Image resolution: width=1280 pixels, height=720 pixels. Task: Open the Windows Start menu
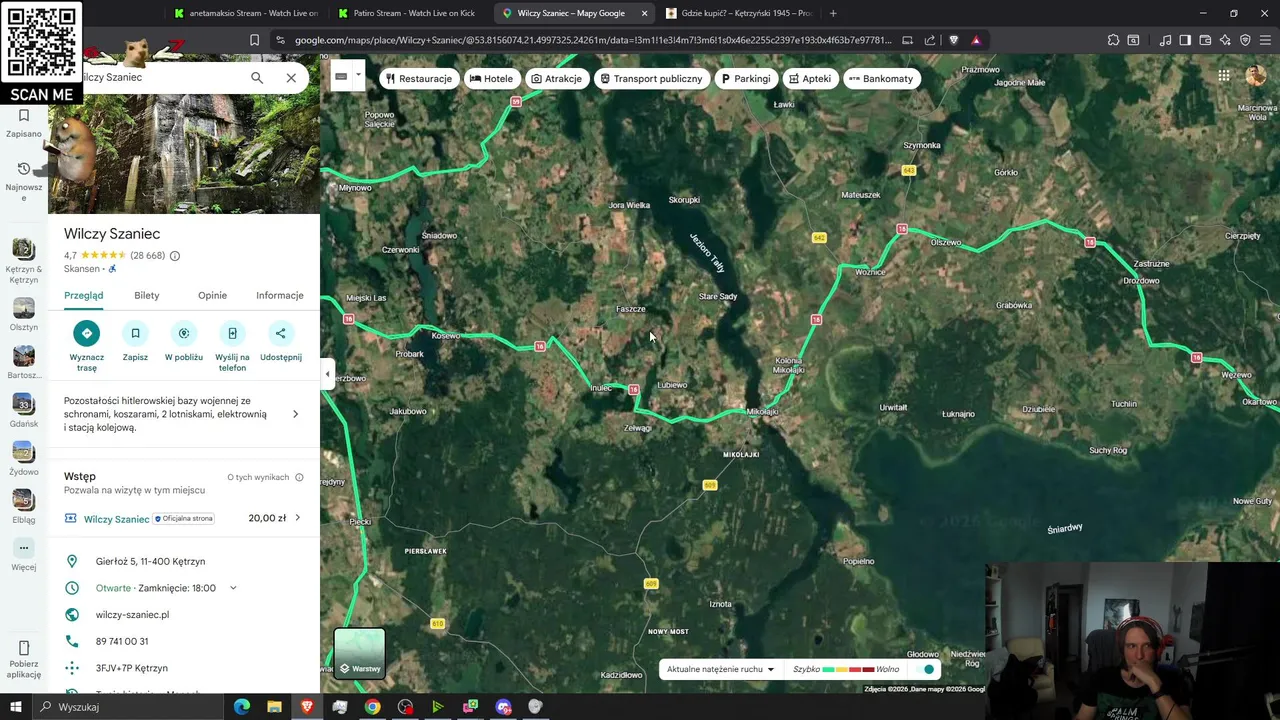[15, 707]
